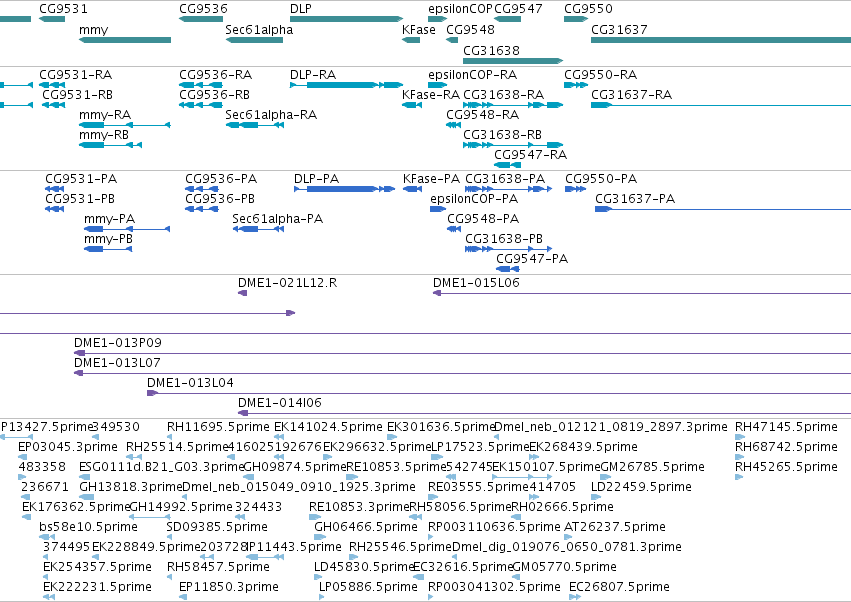Viewport: 851px width, 602px height.
Task: Click protein label CG31638-PA
Action: [505, 179]
